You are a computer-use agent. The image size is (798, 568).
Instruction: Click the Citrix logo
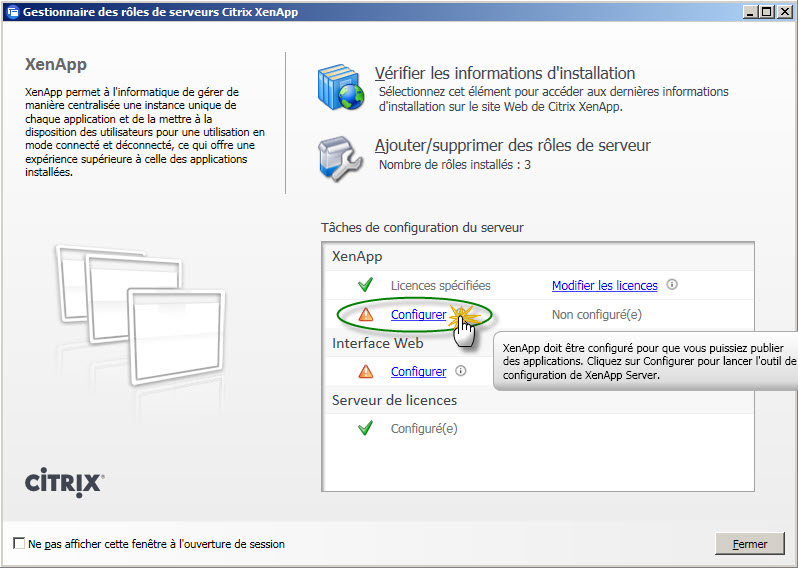[x=65, y=482]
